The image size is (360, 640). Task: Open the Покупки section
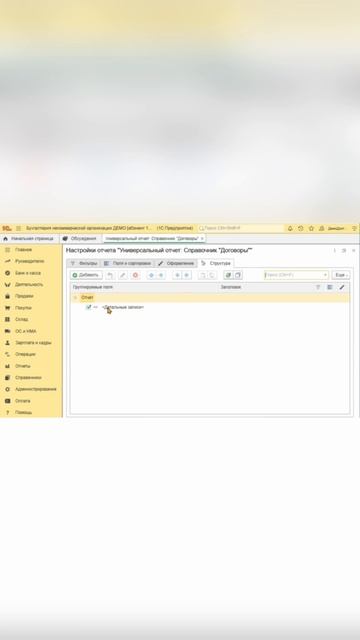pos(23,308)
